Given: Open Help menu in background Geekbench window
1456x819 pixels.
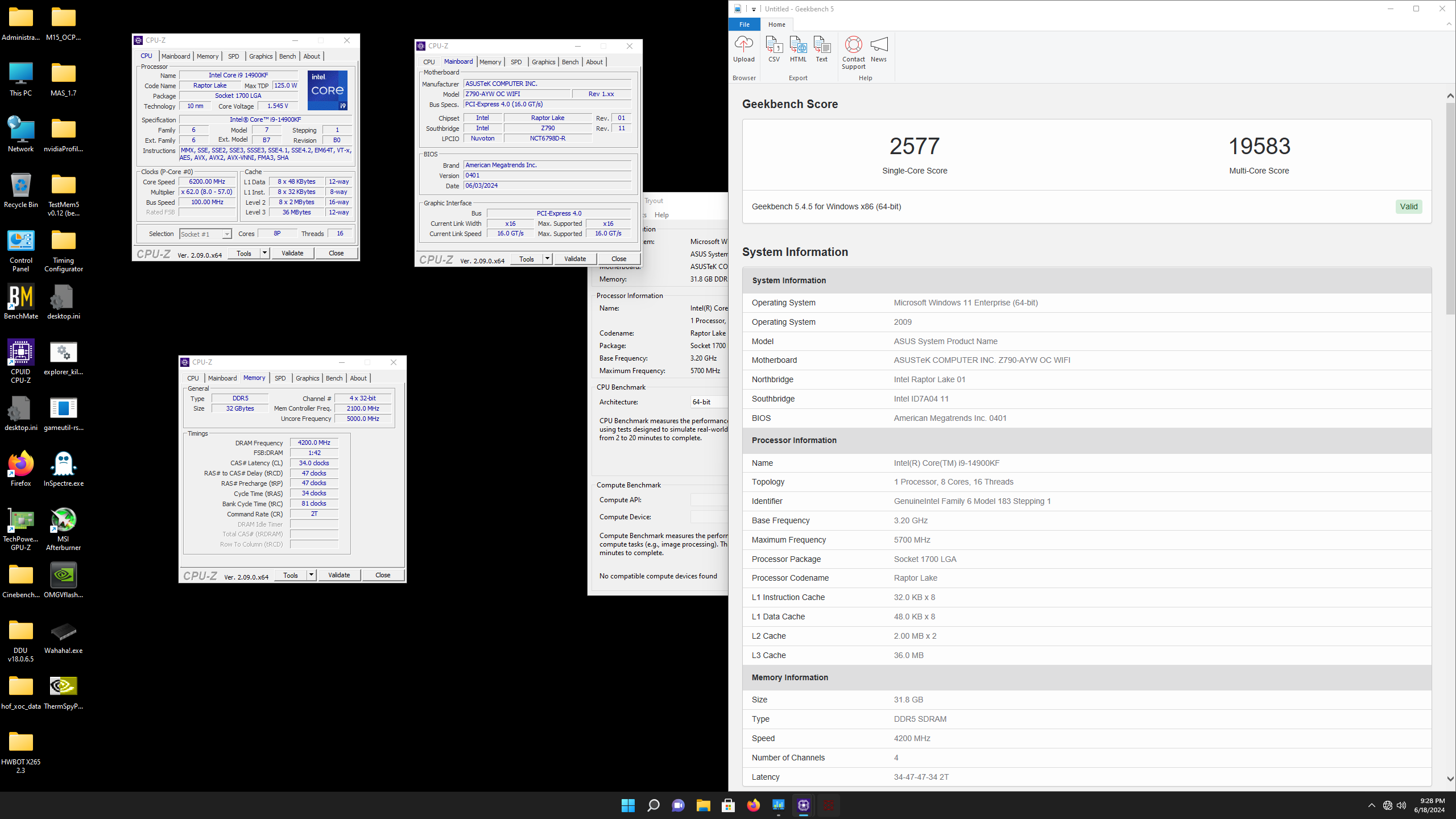Looking at the screenshot, I should 661,215.
